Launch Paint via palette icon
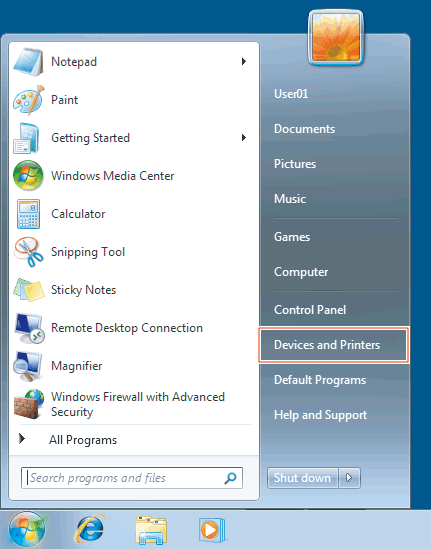 pos(29,100)
